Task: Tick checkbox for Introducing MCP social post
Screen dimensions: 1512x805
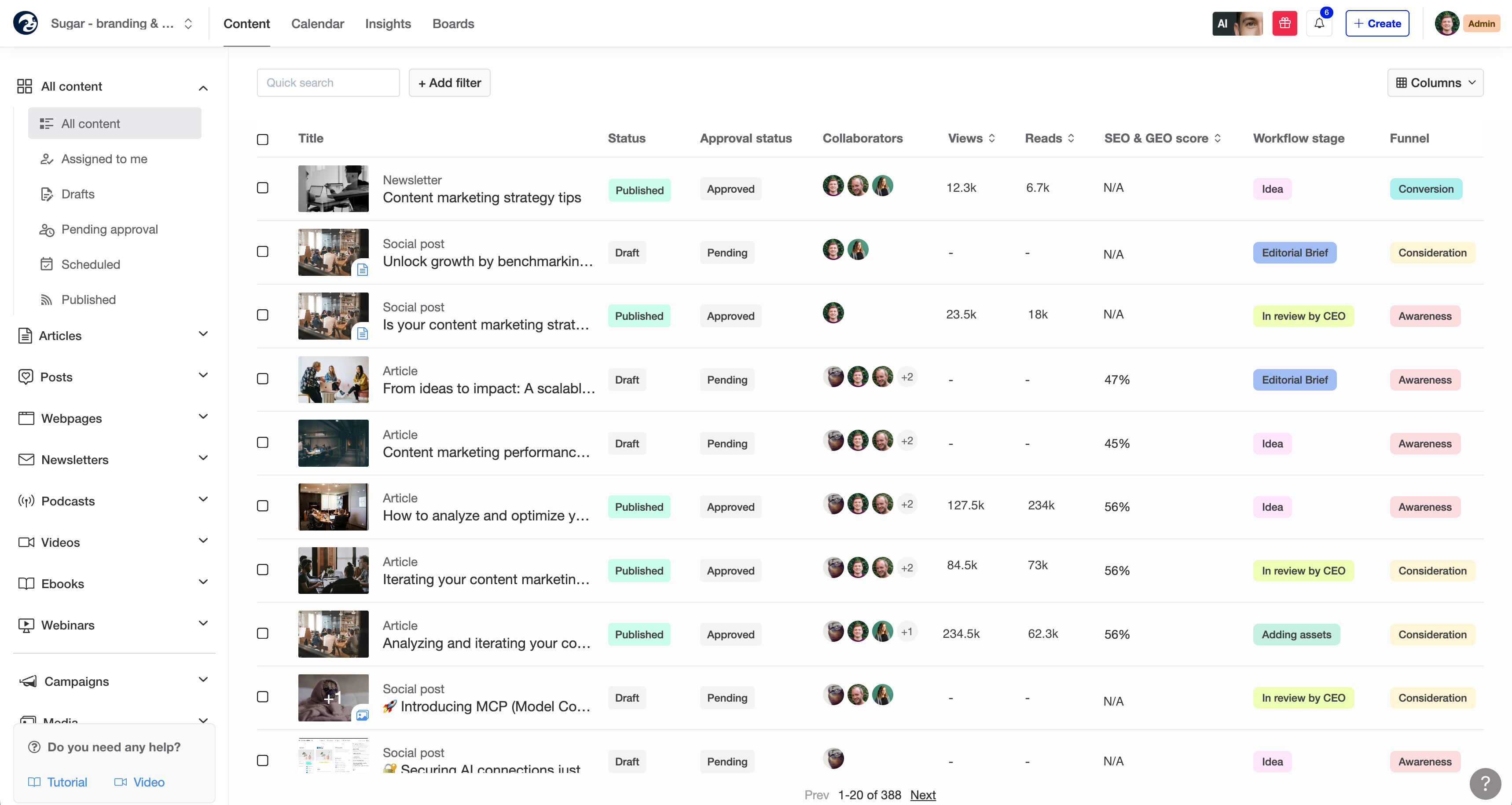Action: (x=262, y=697)
